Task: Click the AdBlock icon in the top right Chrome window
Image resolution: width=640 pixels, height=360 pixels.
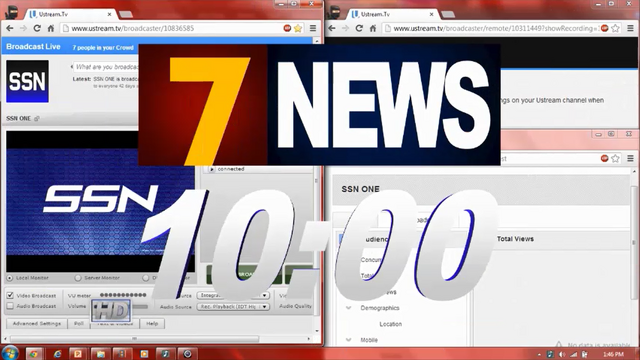Action: pos(604,28)
